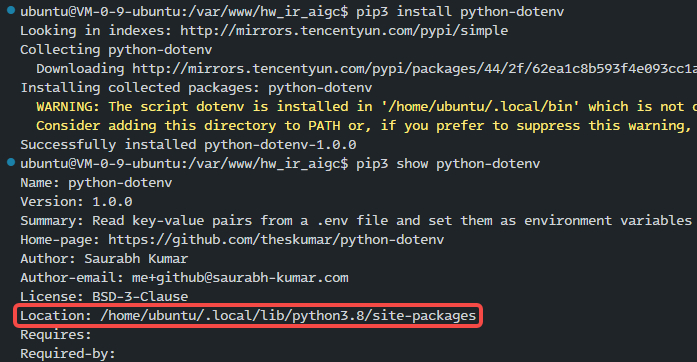Click the 'Collecting python-dotenv' line

pyautogui.click(x=116, y=50)
